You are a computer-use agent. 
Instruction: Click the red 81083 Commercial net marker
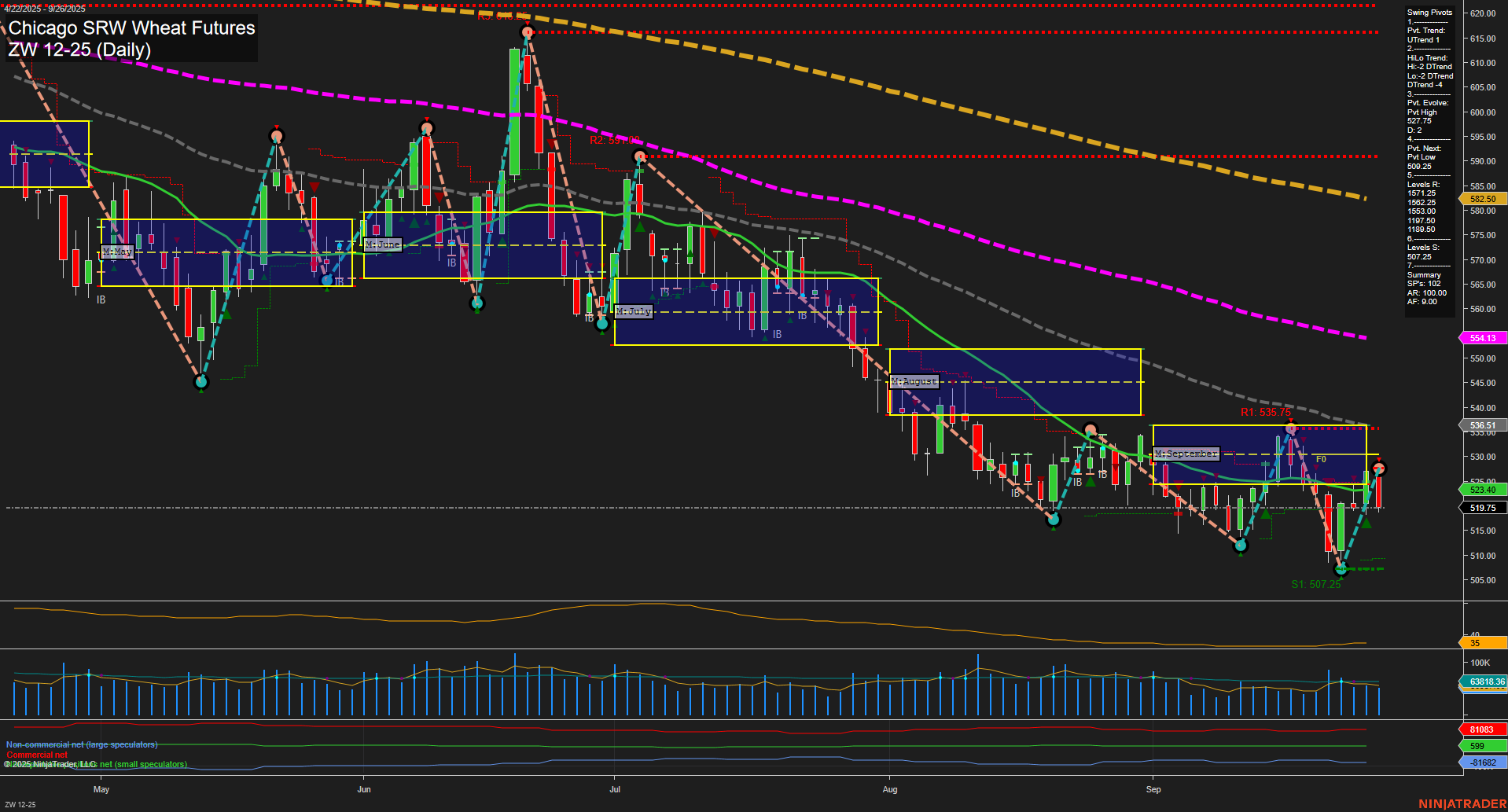[x=1481, y=729]
